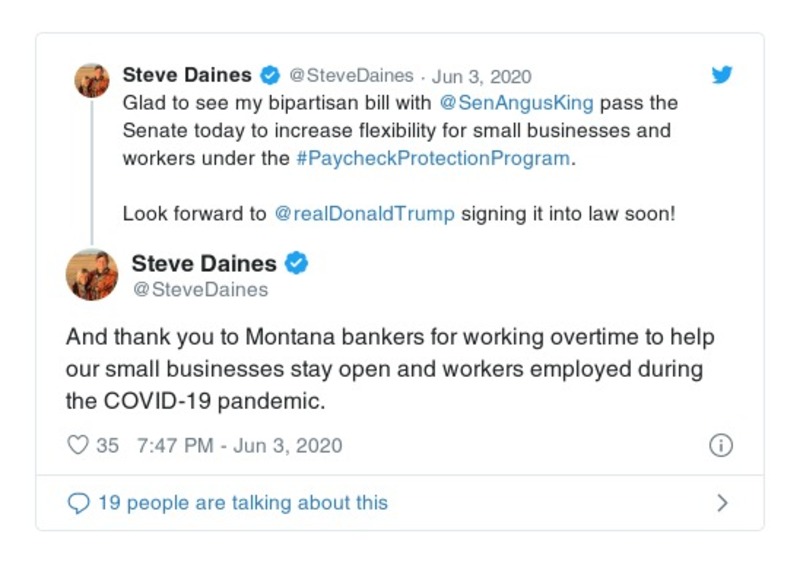Click the @SteveDaines handle in the quoted tweet header
The image size is (800, 562).
click(351, 76)
